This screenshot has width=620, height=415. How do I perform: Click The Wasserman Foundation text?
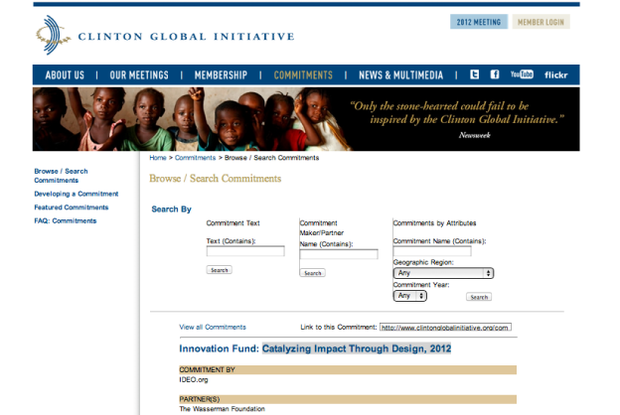click(222, 409)
